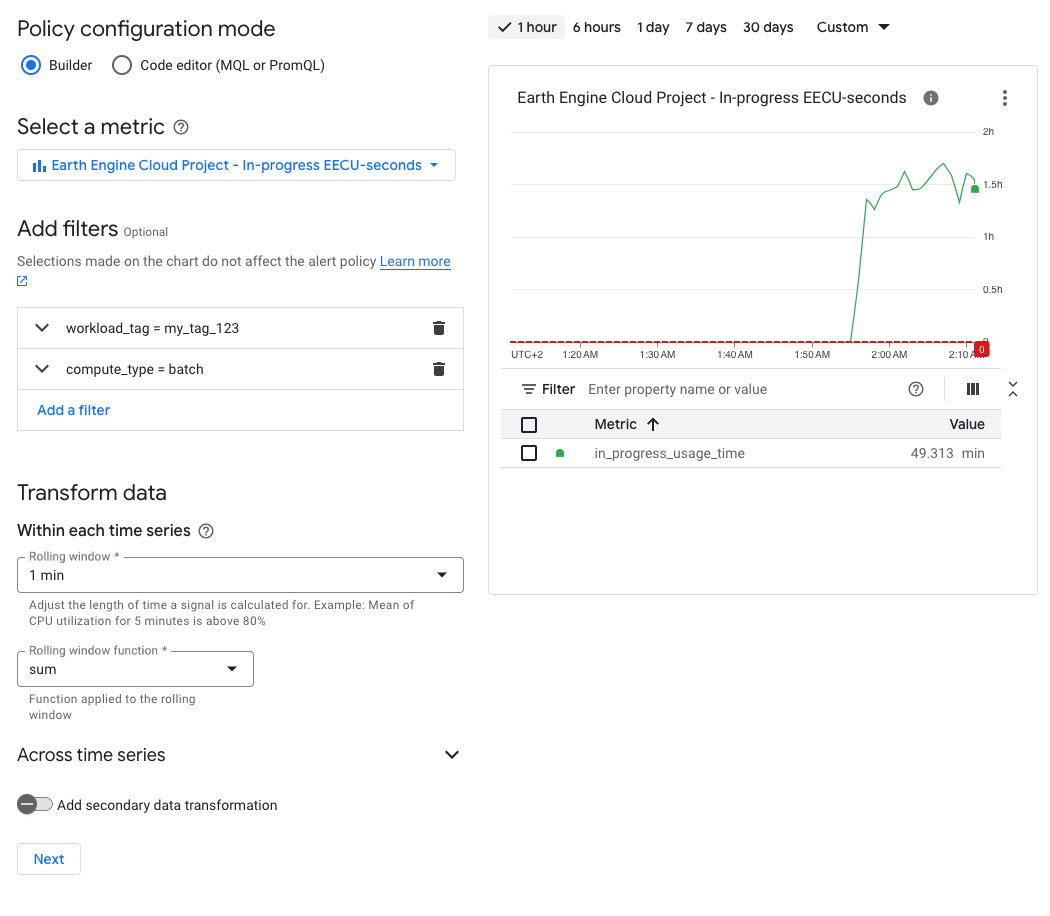Expand the Across time series section
The width and height of the screenshot is (1050, 916).
click(x=451, y=755)
